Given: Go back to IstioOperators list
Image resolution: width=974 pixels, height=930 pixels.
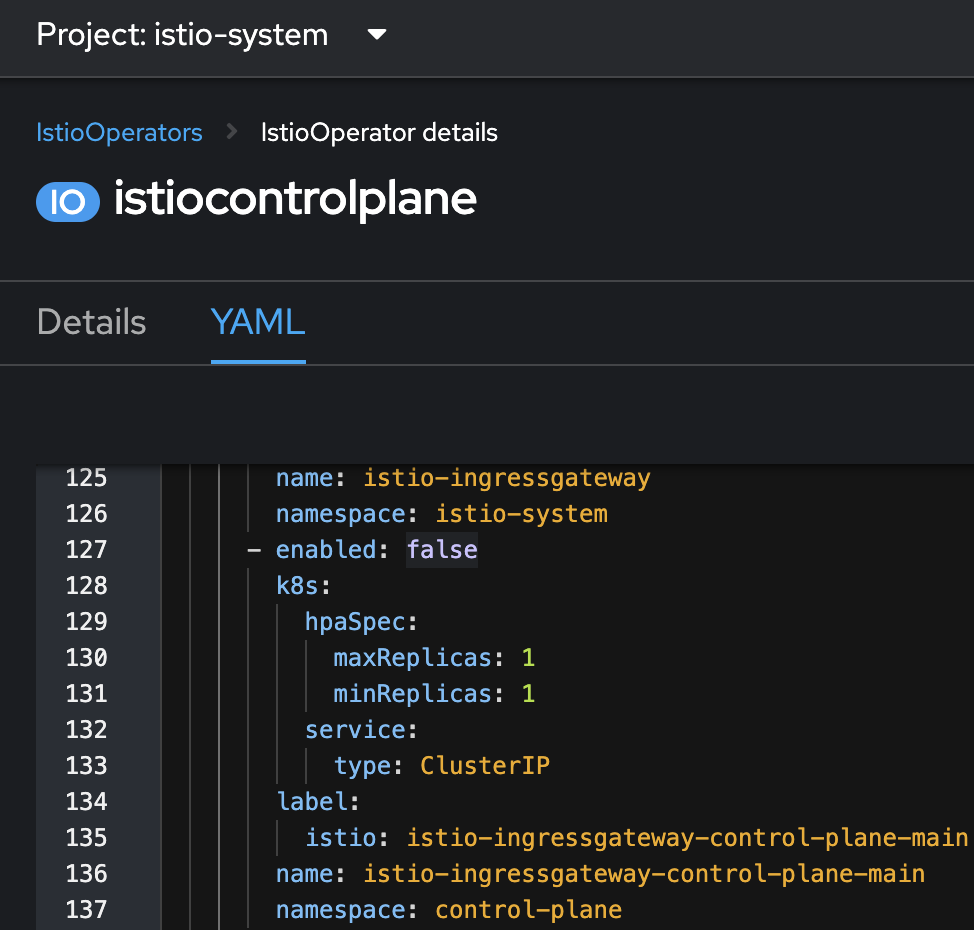Looking at the screenshot, I should (119, 132).
